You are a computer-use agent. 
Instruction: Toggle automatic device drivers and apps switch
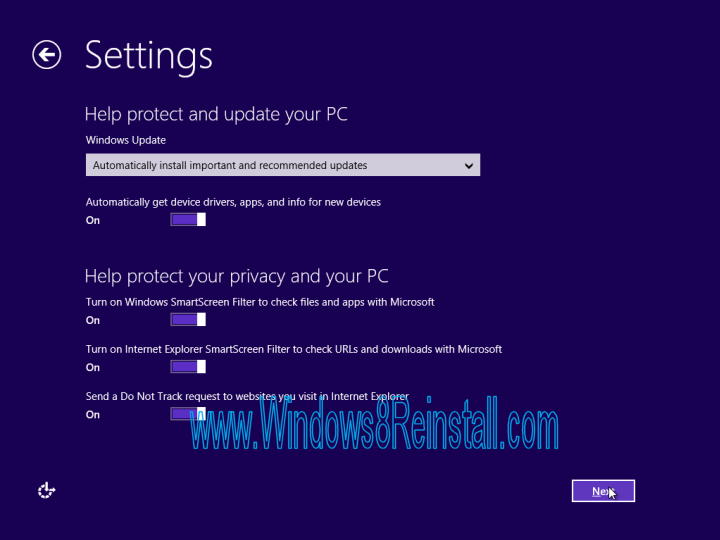point(188,219)
